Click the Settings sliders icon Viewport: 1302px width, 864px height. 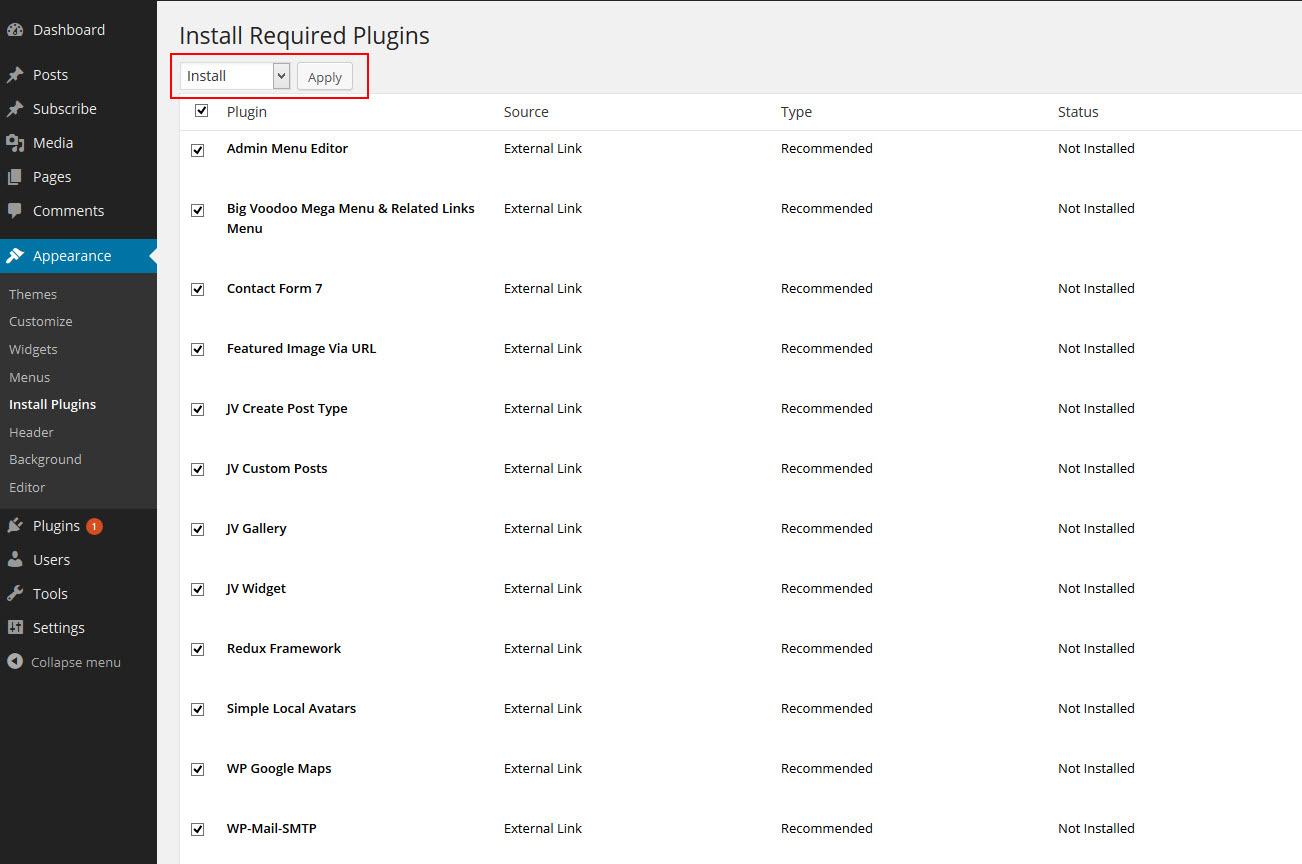(x=15, y=628)
